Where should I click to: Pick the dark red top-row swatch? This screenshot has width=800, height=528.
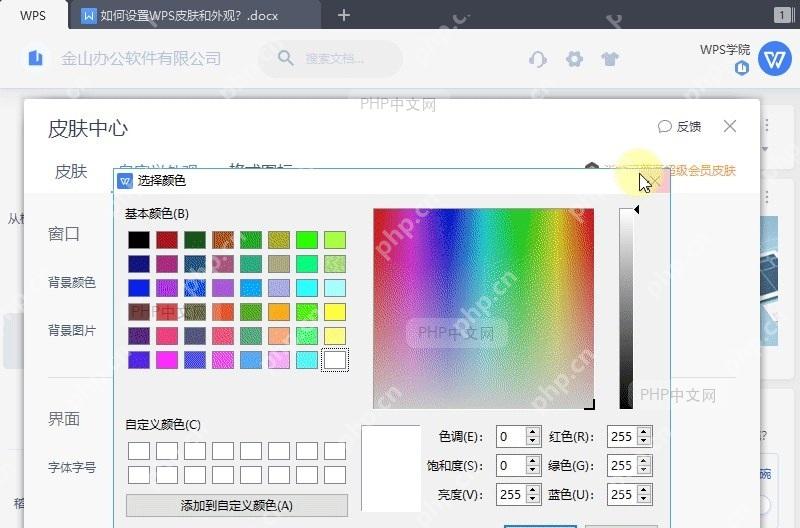pyautogui.click(x=167, y=240)
